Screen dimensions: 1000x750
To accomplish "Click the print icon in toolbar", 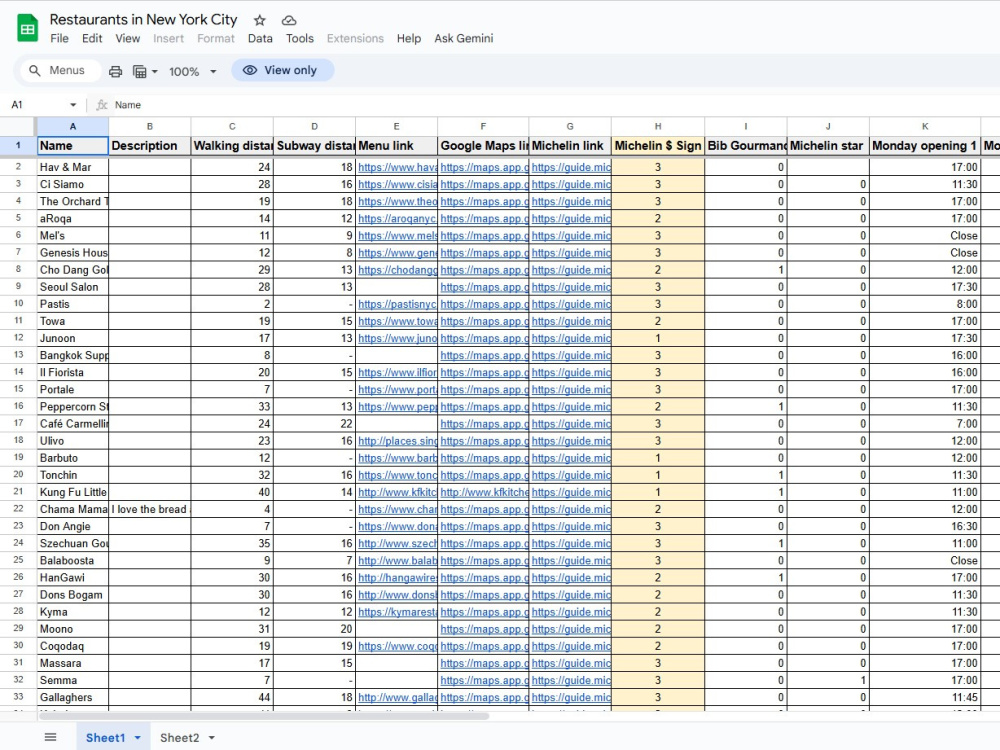I will point(115,71).
